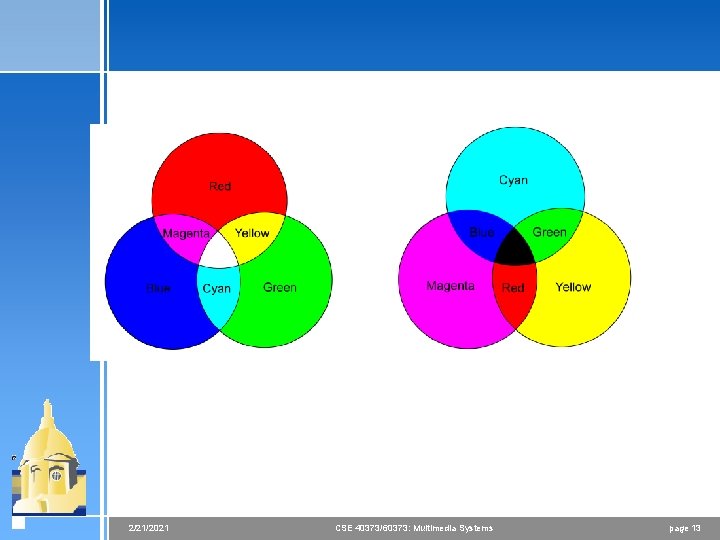720x540 pixels.
Task: Click the 2/21/2021 date in footer
Action: (149, 528)
